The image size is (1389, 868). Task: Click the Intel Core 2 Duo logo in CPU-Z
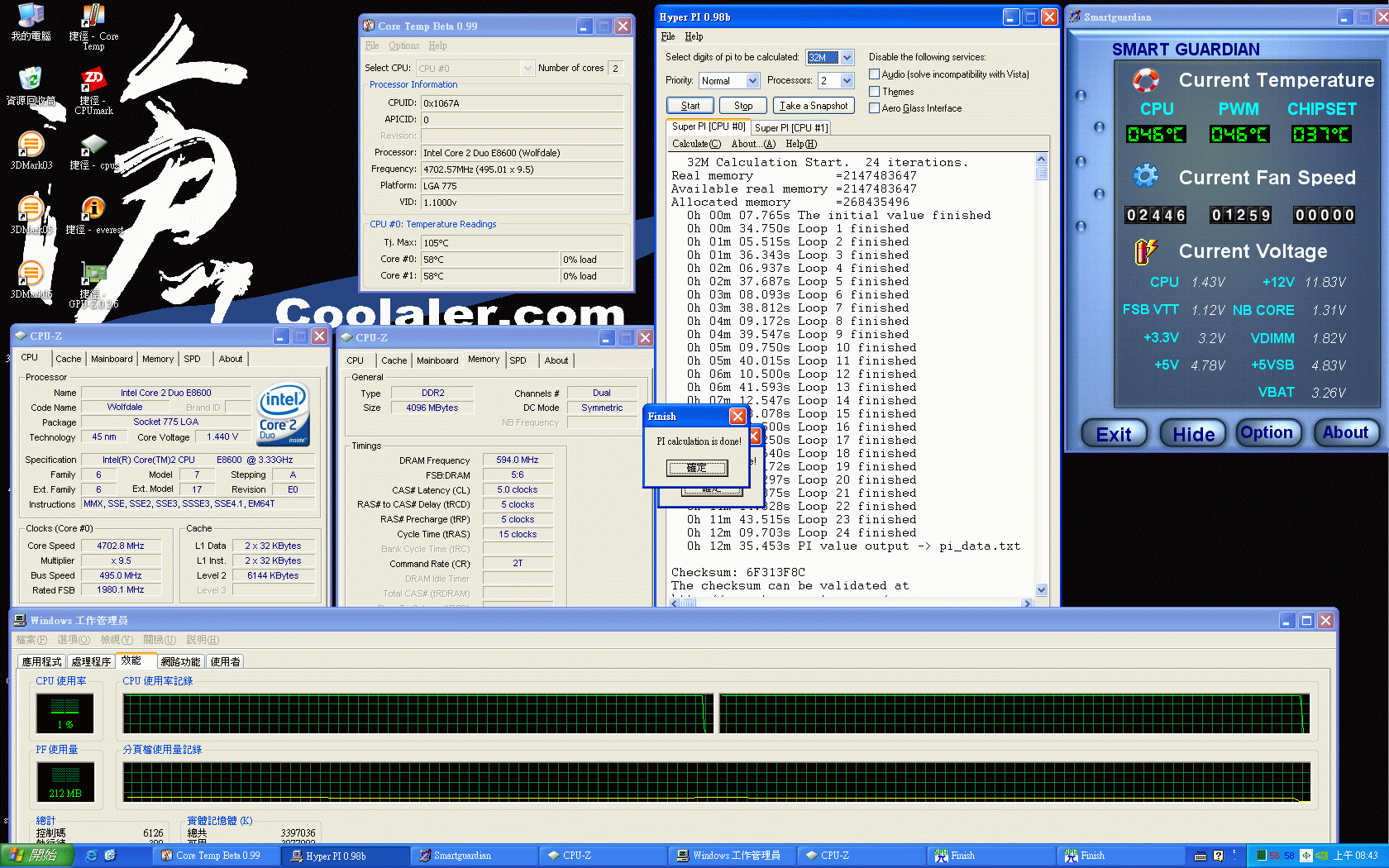pyautogui.click(x=284, y=413)
